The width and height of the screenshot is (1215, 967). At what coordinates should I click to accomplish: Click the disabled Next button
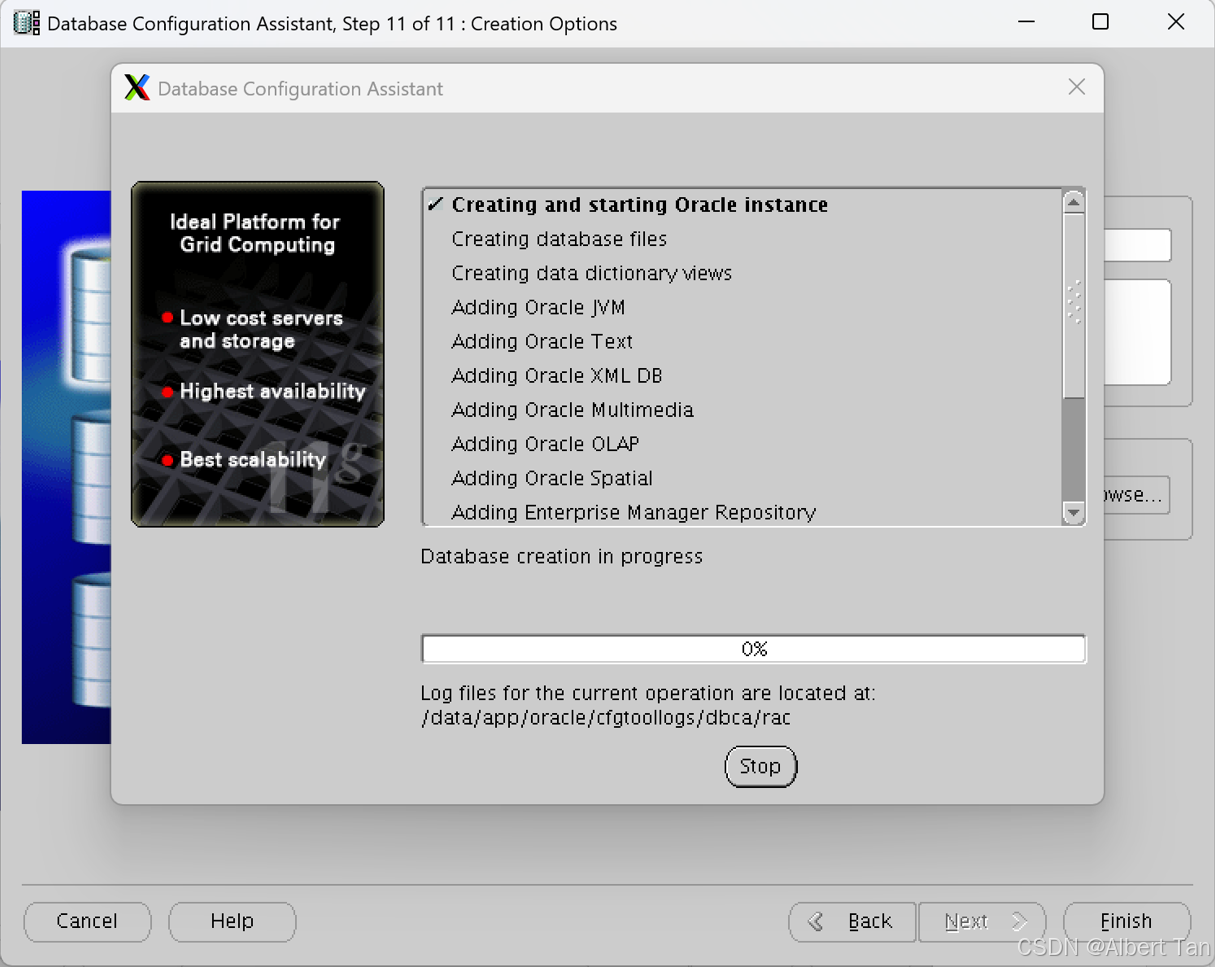coord(982,921)
